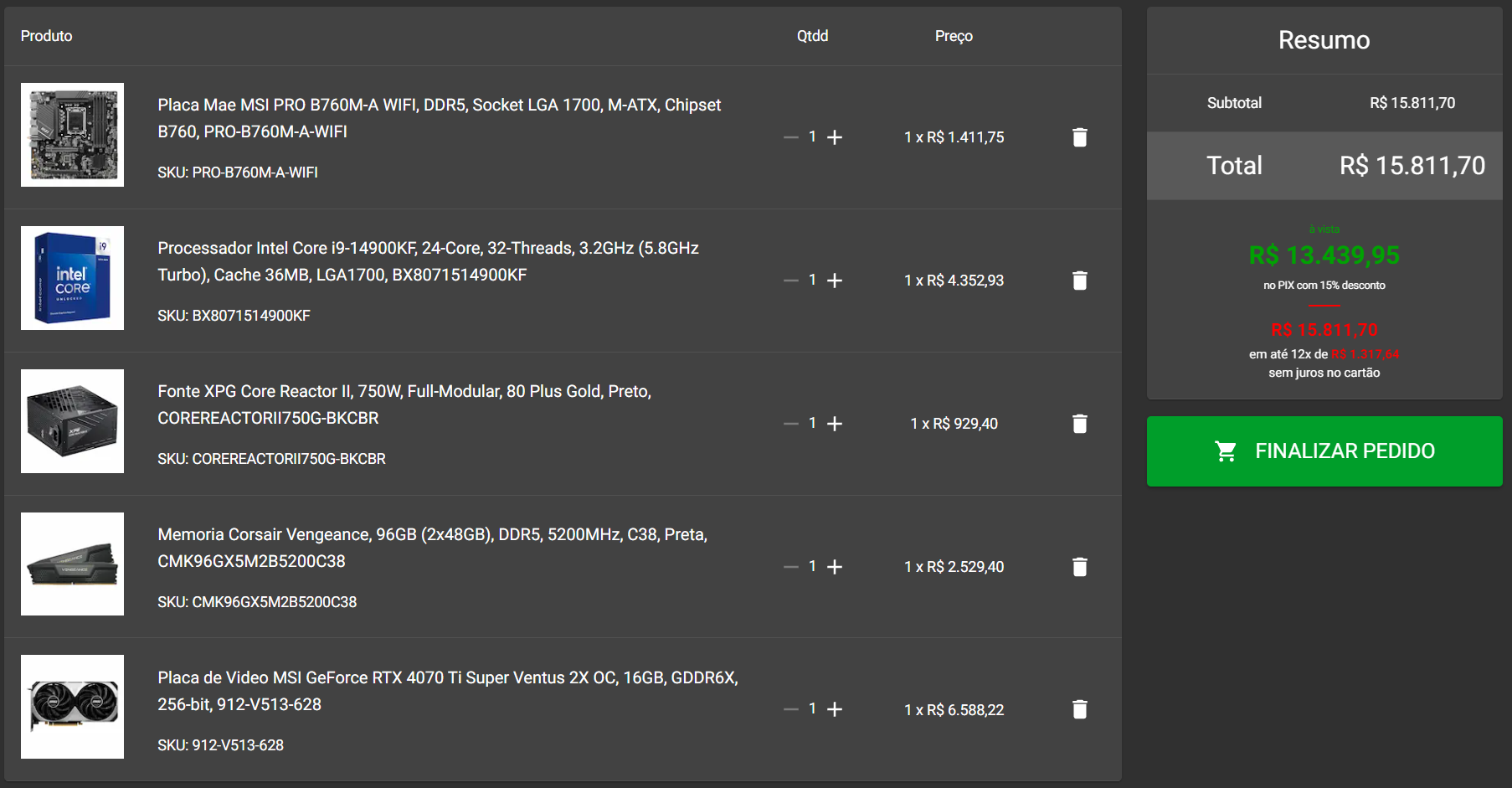This screenshot has height=788, width=1512.
Task: Open the Fonte XPG Core Reactor II link
Action: click(404, 404)
